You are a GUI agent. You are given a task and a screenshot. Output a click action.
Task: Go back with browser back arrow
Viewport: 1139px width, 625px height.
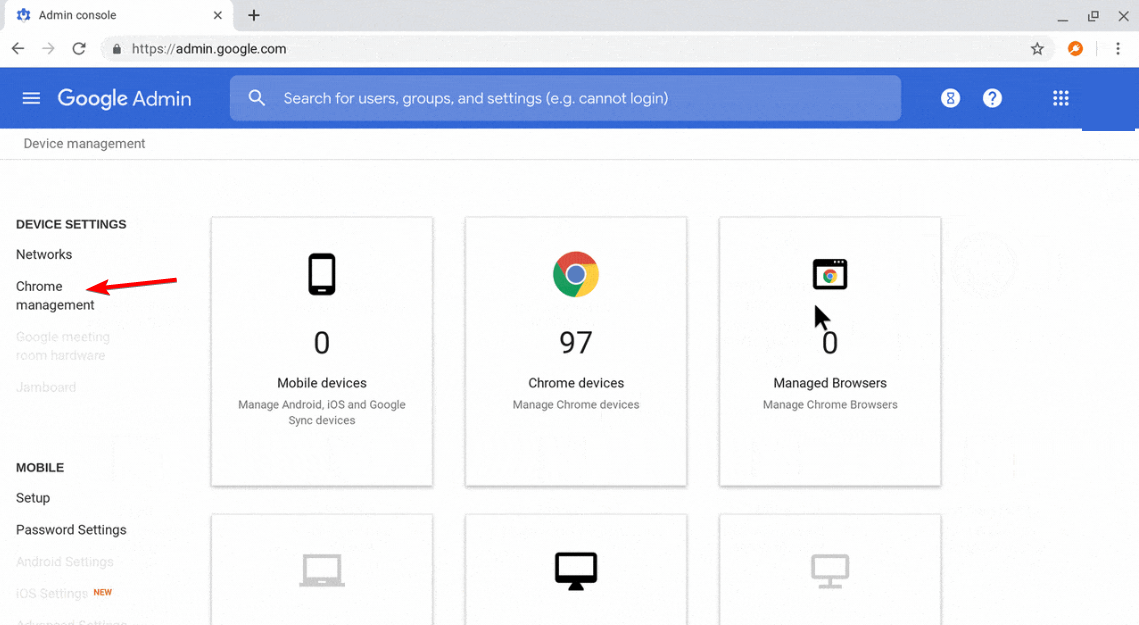(18, 49)
